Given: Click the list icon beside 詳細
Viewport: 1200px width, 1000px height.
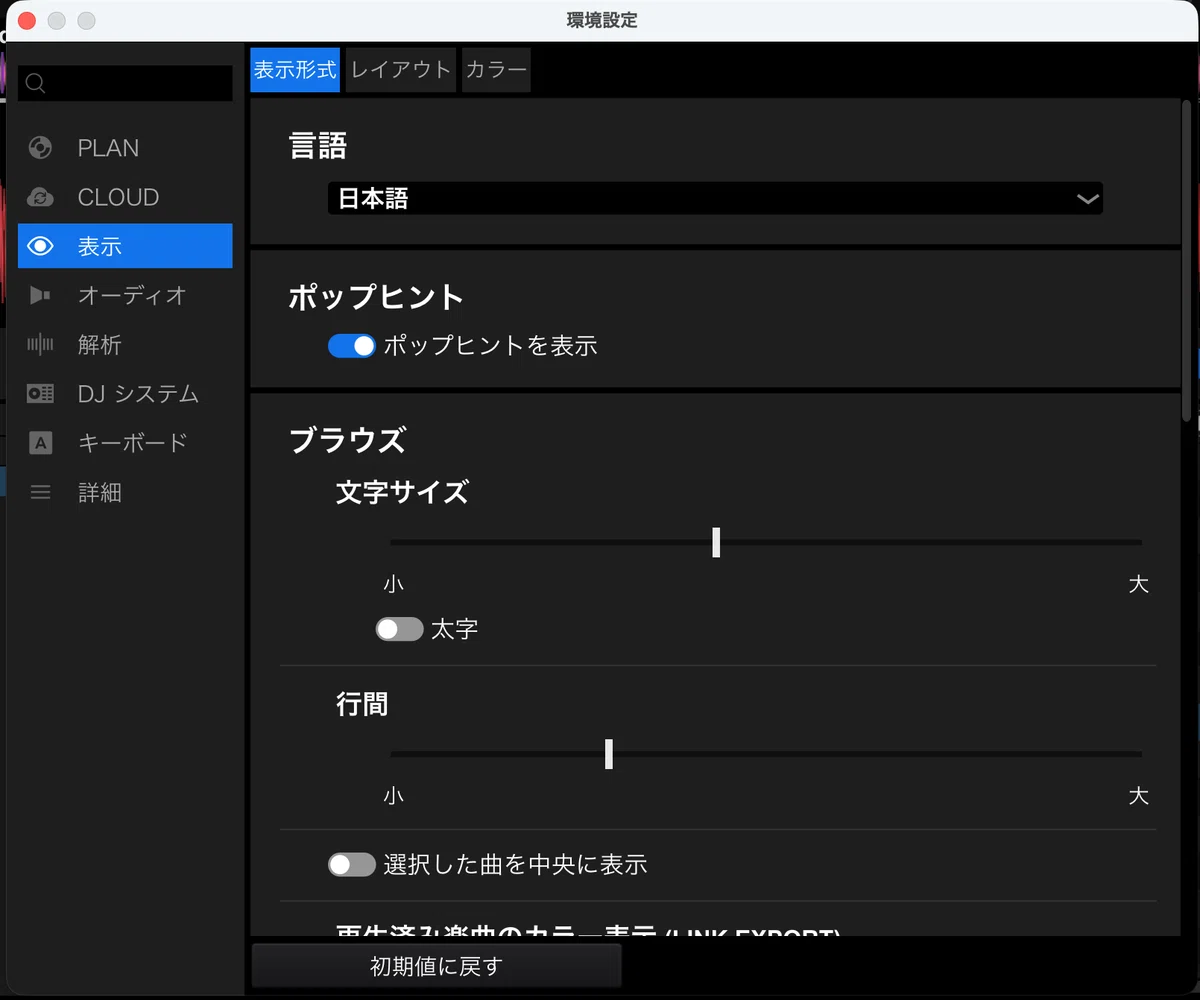Looking at the screenshot, I should pos(40,492).
